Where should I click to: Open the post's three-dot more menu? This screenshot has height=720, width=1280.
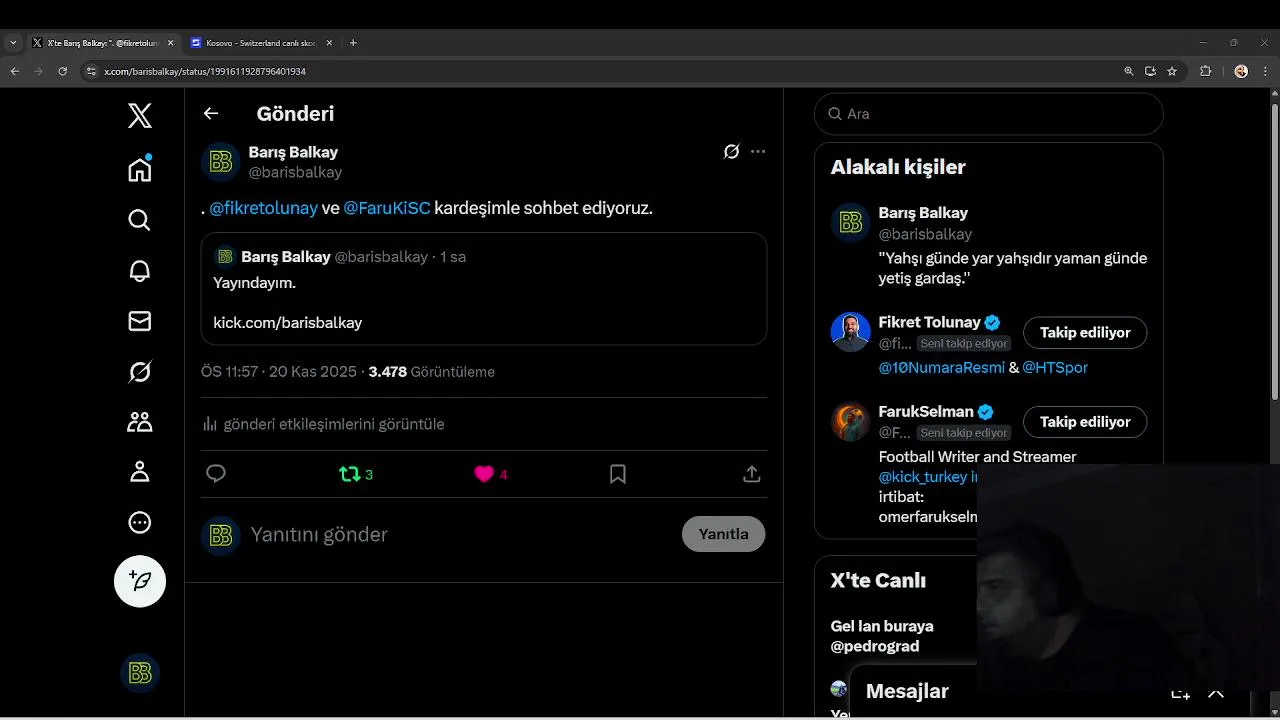pos(758,152)
